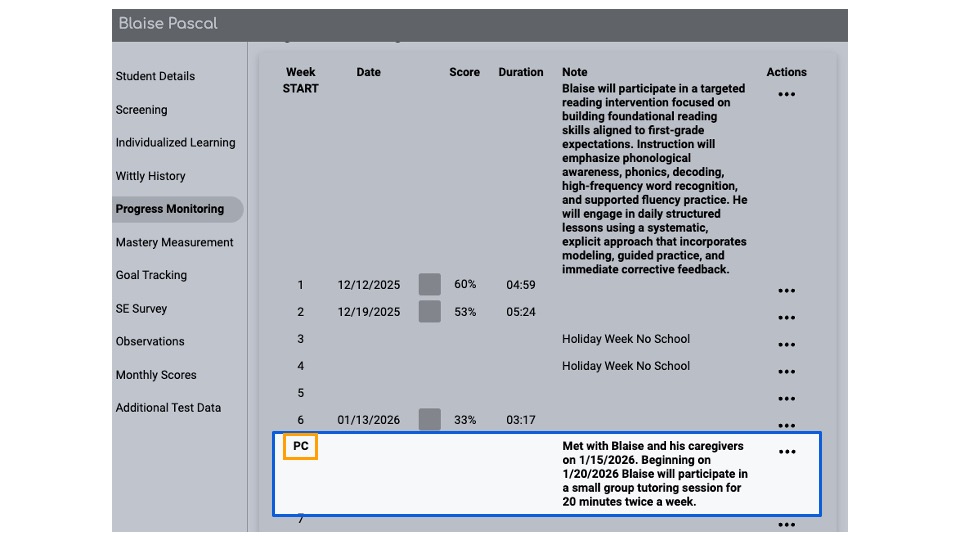Open Additional Test Data

(168, 408)
